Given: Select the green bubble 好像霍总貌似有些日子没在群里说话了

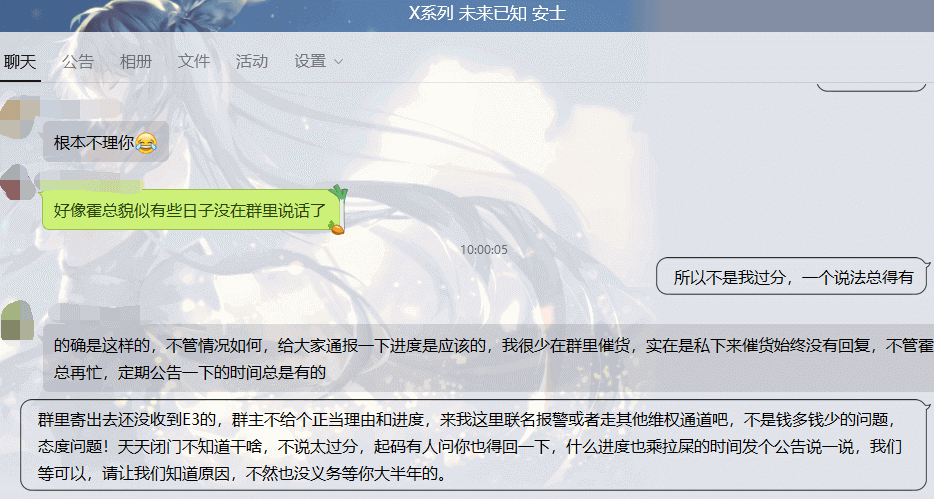Looking at the screenshot, I should [191, 210].
